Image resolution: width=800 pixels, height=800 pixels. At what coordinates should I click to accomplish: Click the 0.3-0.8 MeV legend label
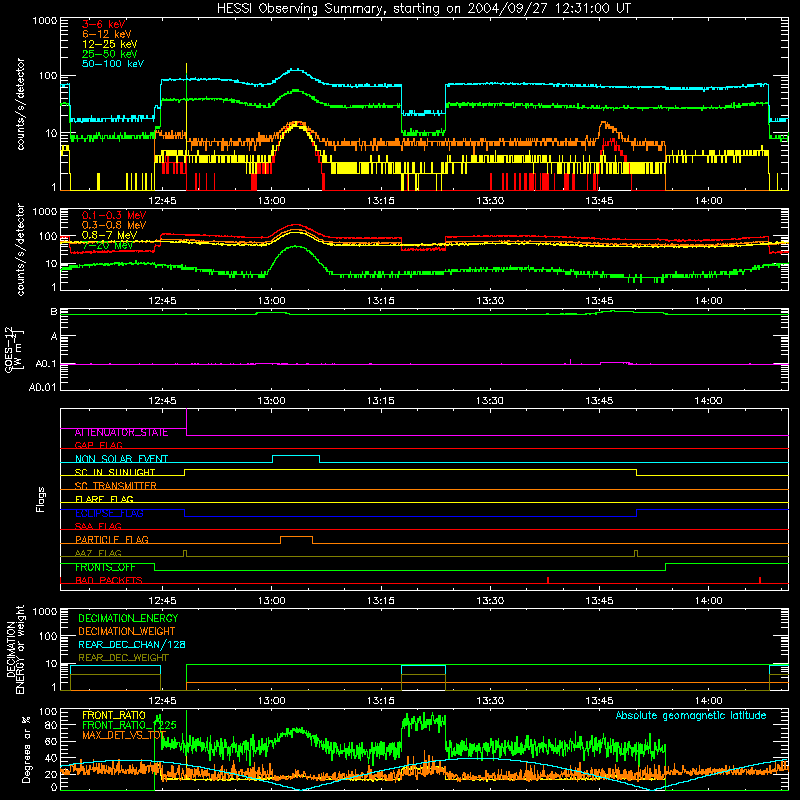[x=114, y=225]
